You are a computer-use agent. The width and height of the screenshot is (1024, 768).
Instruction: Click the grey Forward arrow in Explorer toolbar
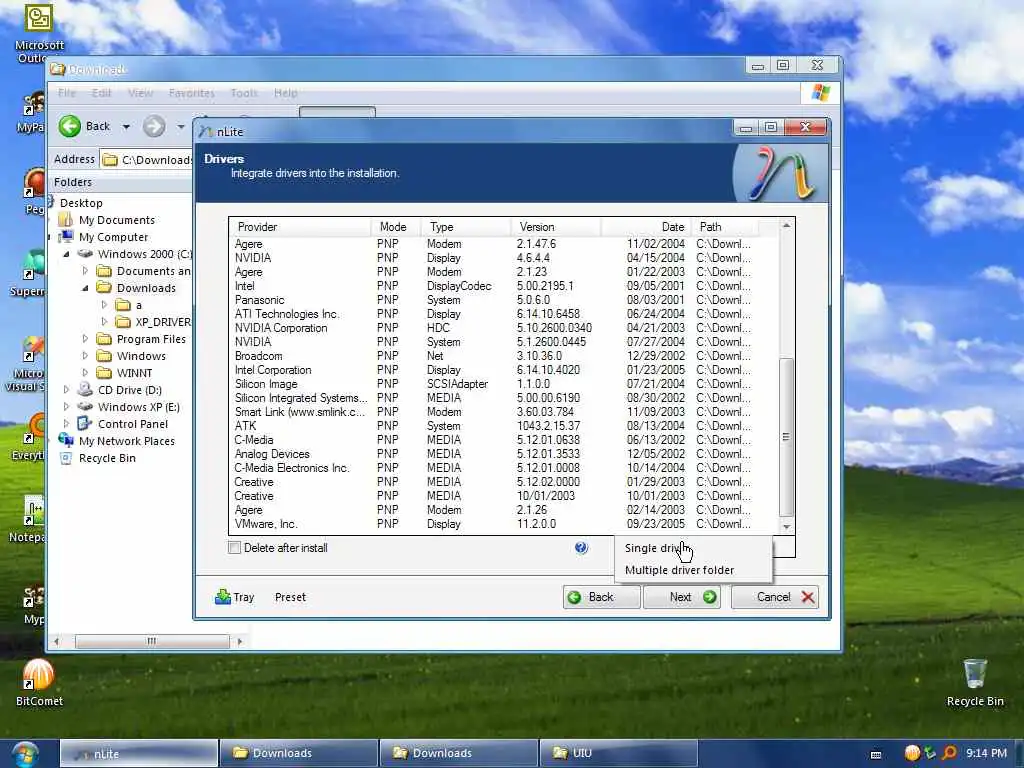[154, 126]
